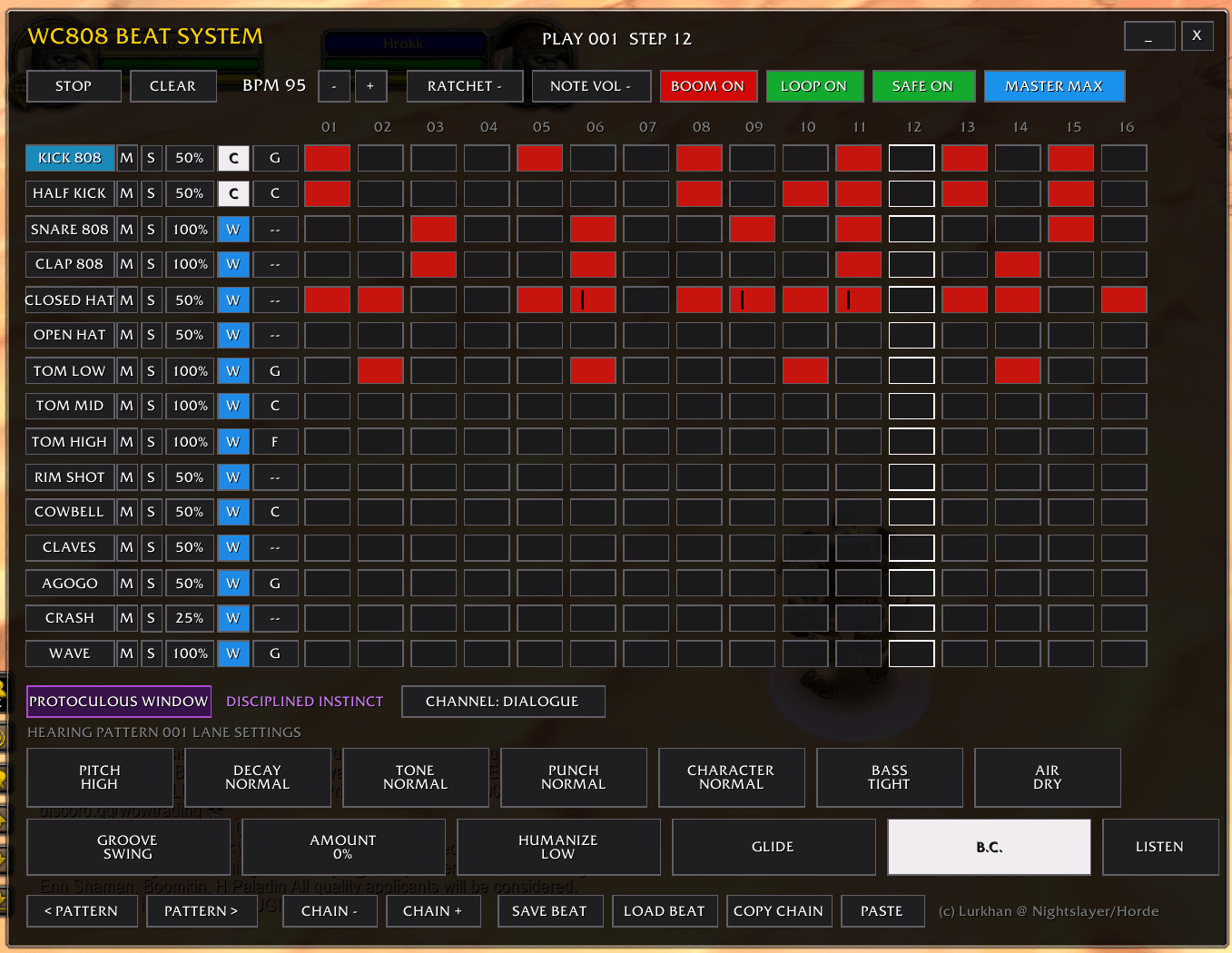Decrease BPM with minus button

point(334,86)
